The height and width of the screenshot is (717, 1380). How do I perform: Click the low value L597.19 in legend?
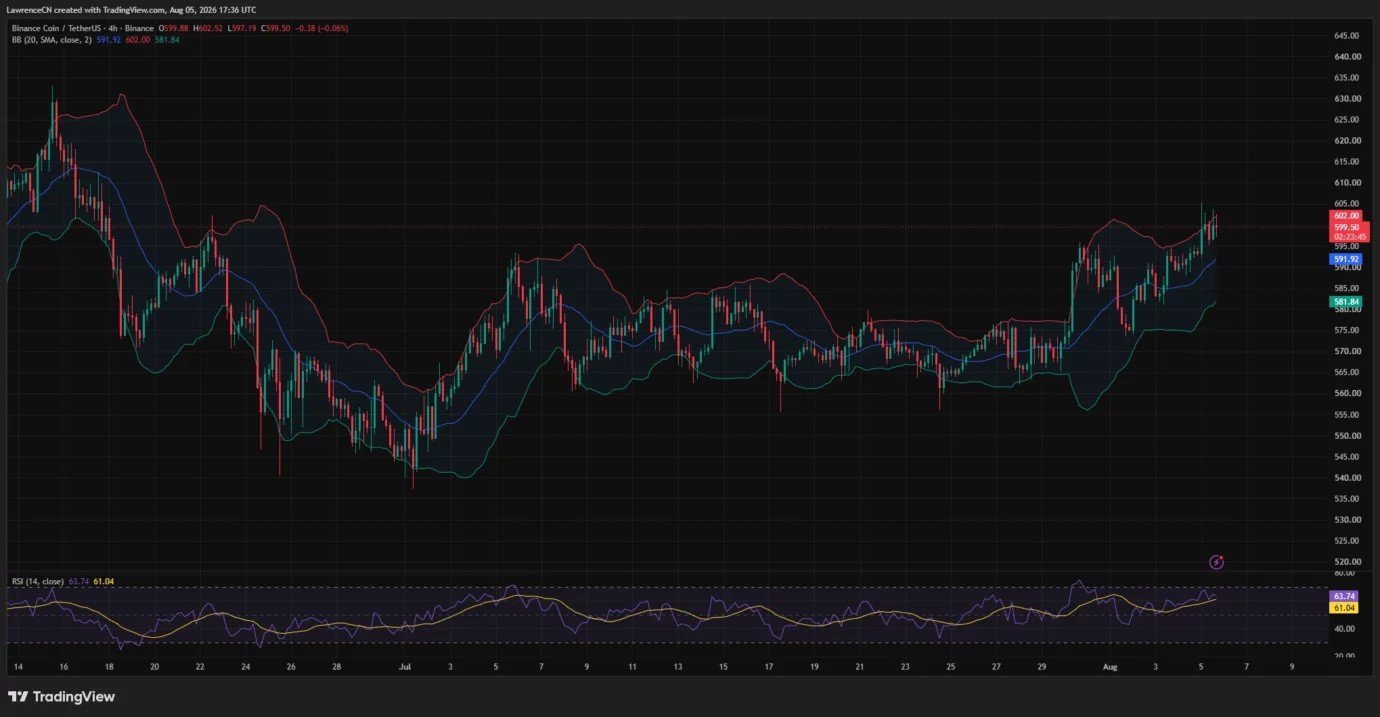click(x=242, y=28)
